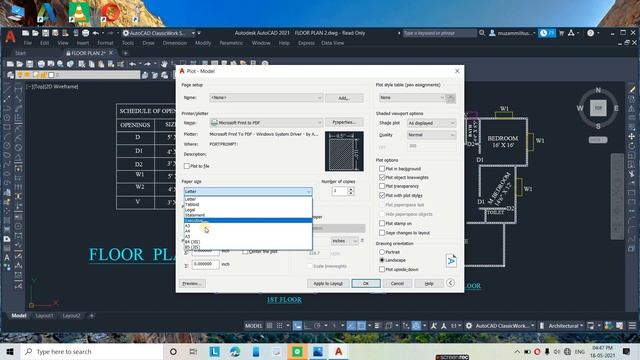Click Apply to Layout button
The width and height of the screenshot is (640, 360).
(x=328, y=283)
